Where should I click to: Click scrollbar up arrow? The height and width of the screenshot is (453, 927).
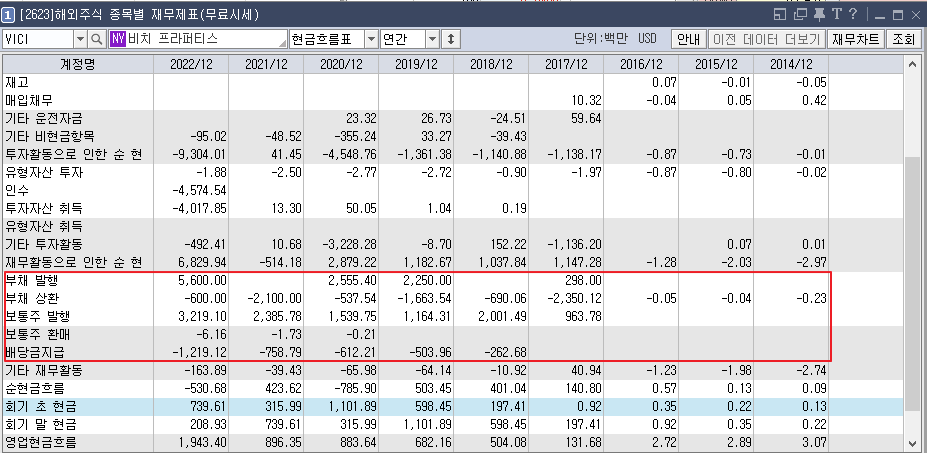point(913,64)
